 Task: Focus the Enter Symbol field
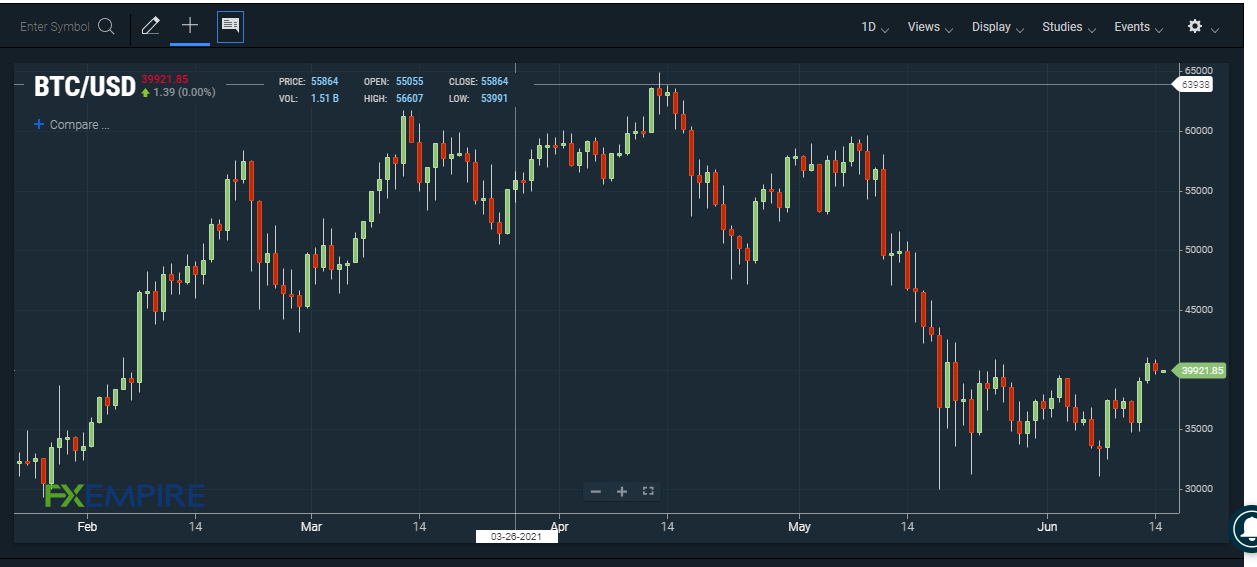[x=55, y=27]
